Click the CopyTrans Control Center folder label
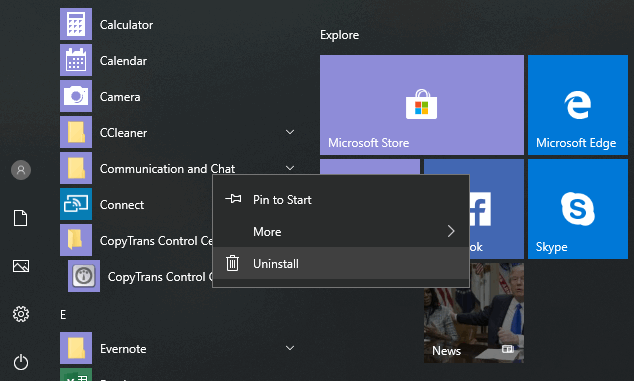The width and height of the screenshot is (634, 381). (156, 241)
